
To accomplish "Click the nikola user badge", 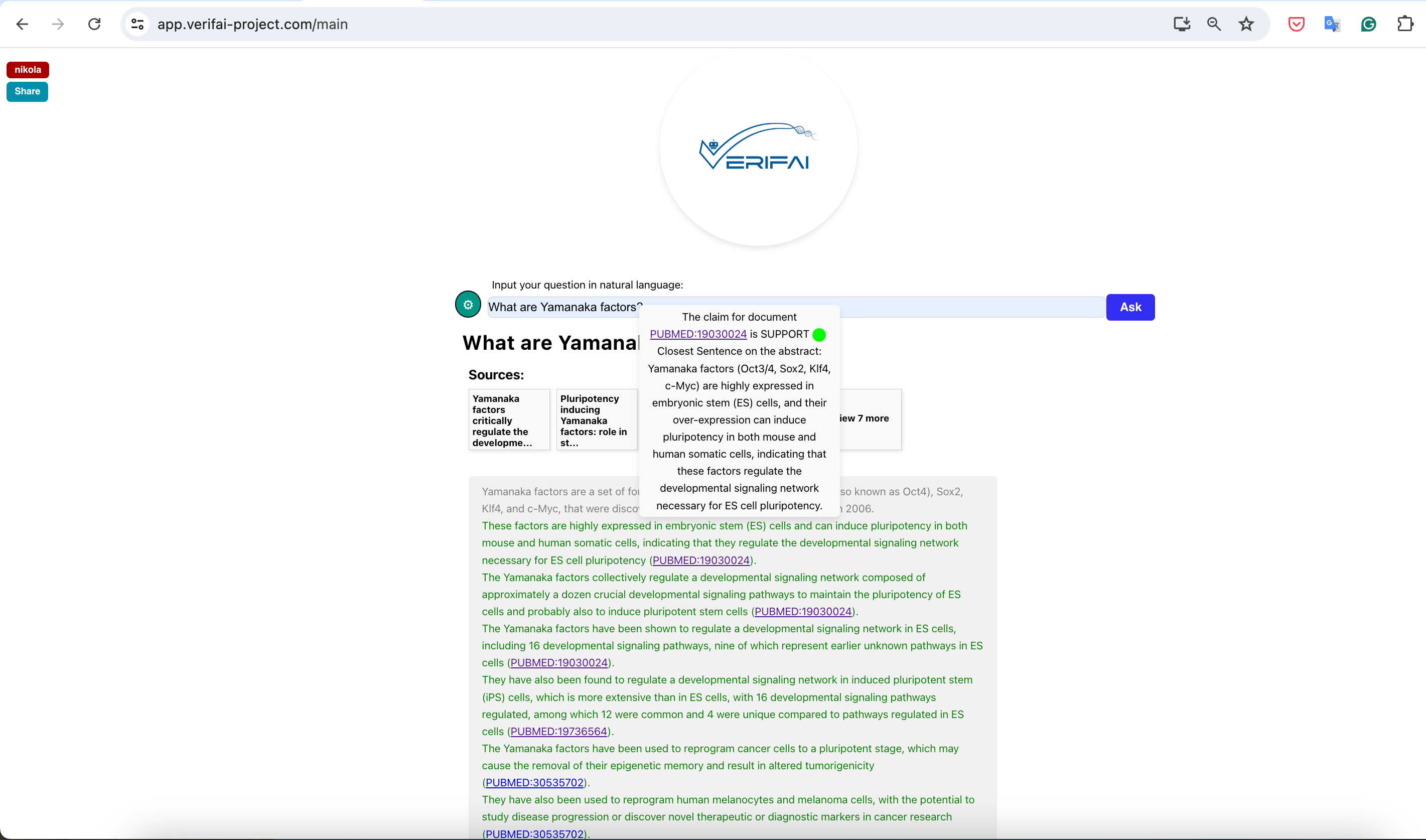I will pyautogui.click(x=28, y=70).
